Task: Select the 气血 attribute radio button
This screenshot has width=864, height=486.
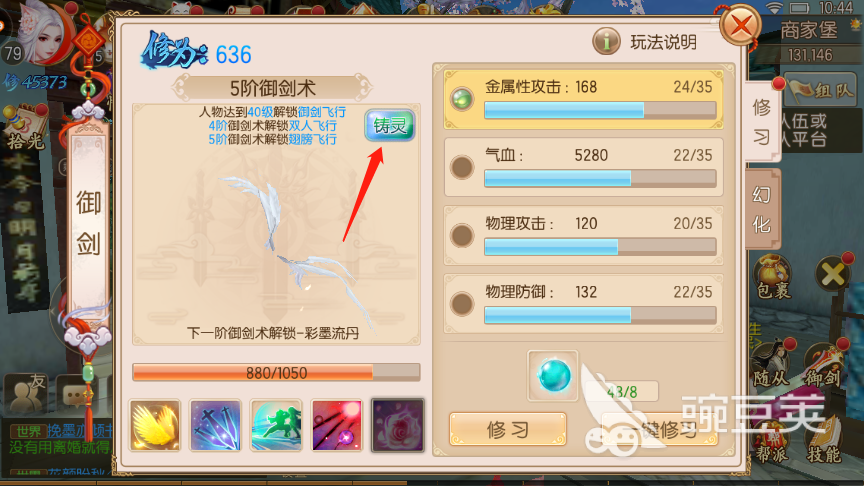Action: point(462,168)
